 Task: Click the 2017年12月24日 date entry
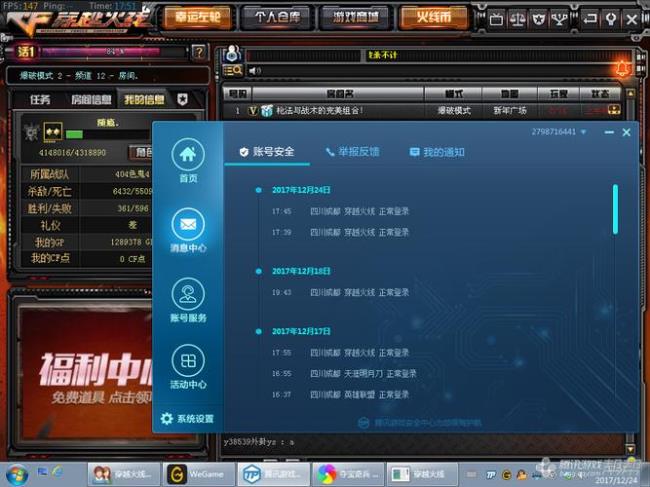[x=301, y=190]
